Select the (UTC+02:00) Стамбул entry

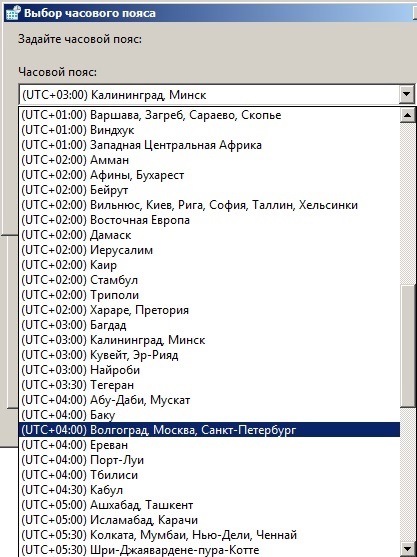point(209,280)
